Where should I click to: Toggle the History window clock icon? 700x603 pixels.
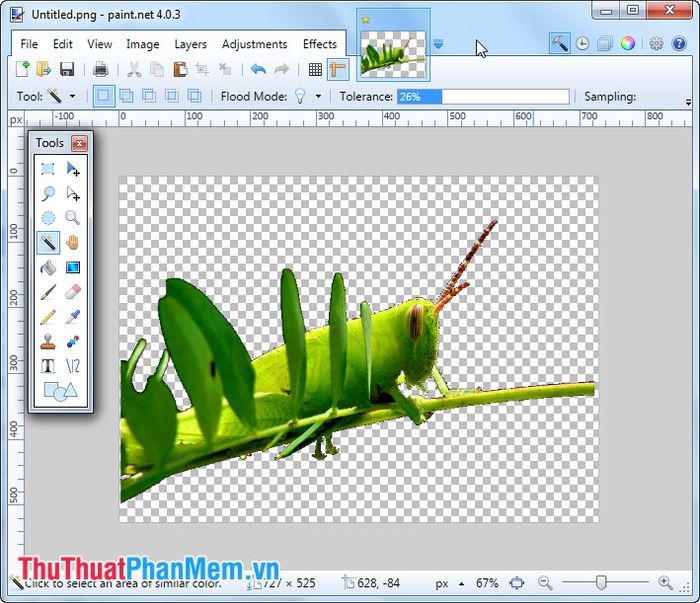coord(583,44)
